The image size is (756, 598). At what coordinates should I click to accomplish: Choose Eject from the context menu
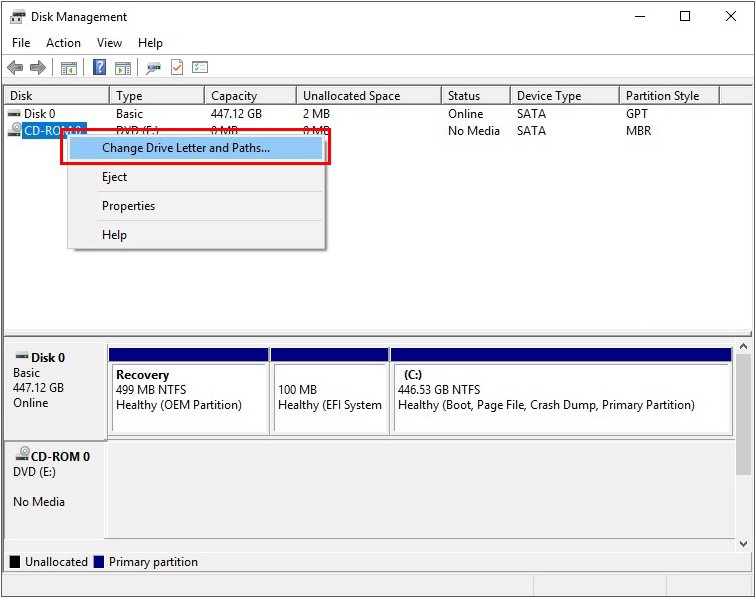click(115, 177)
